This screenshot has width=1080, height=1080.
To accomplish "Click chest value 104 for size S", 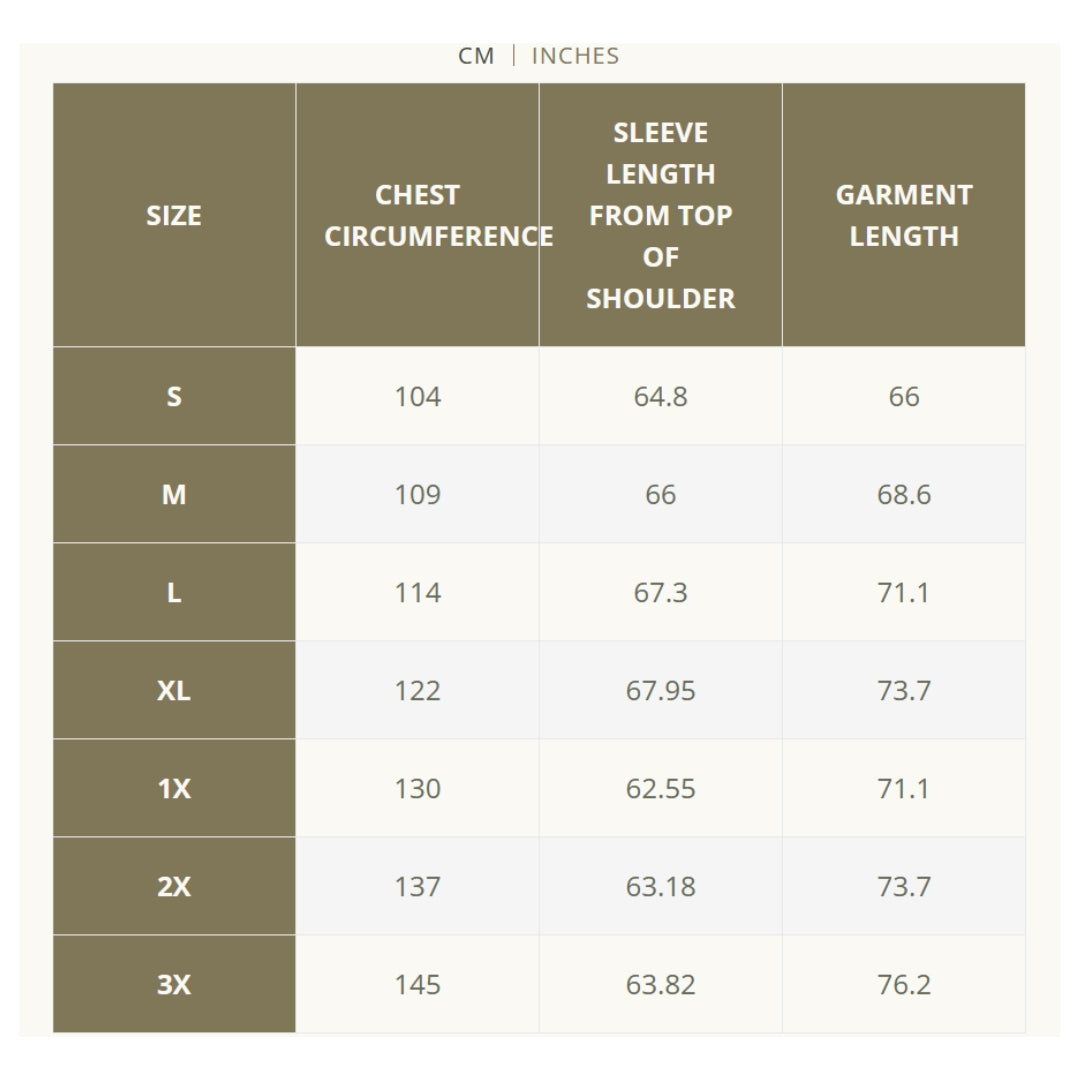I will [x=417, y=396].
